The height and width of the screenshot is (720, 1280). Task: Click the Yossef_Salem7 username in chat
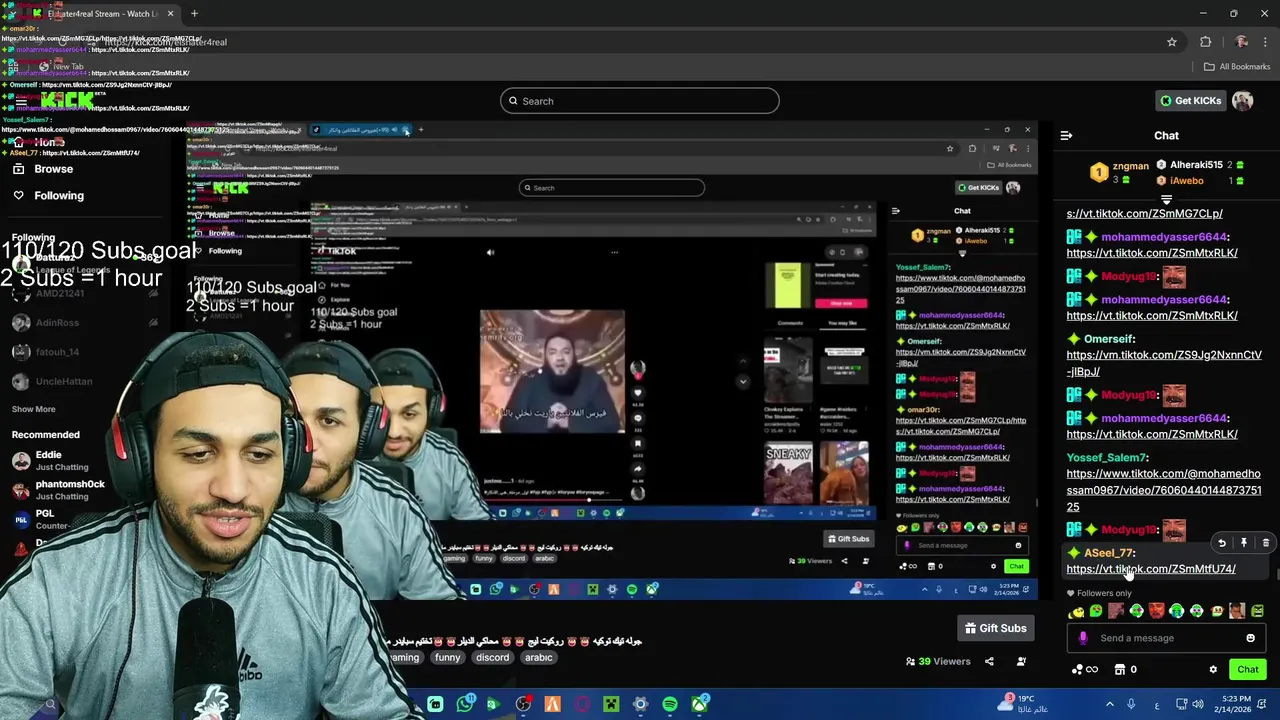(x=1107, y=458)
